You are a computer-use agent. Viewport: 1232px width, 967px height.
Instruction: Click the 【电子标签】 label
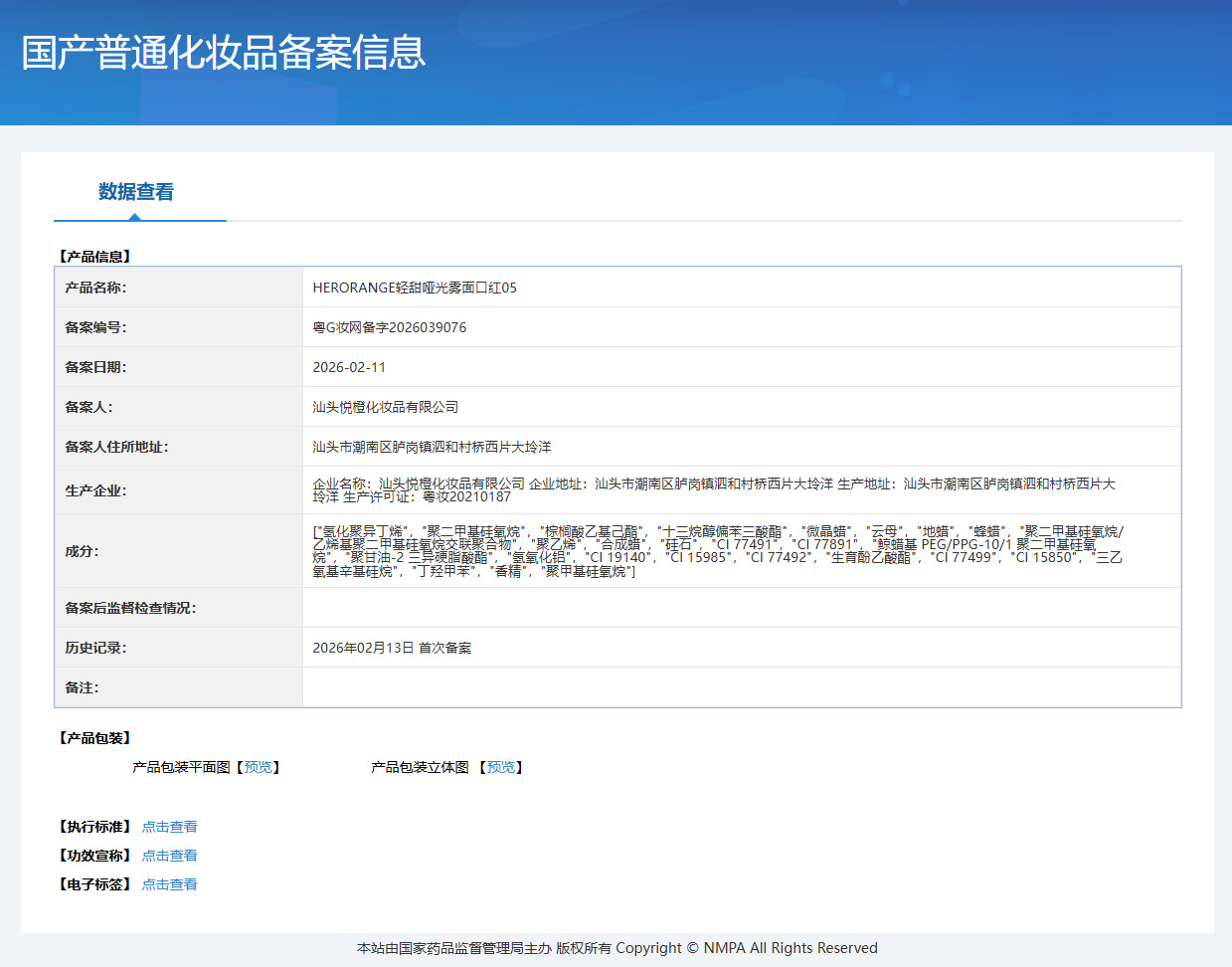click(x=94, y=884)
